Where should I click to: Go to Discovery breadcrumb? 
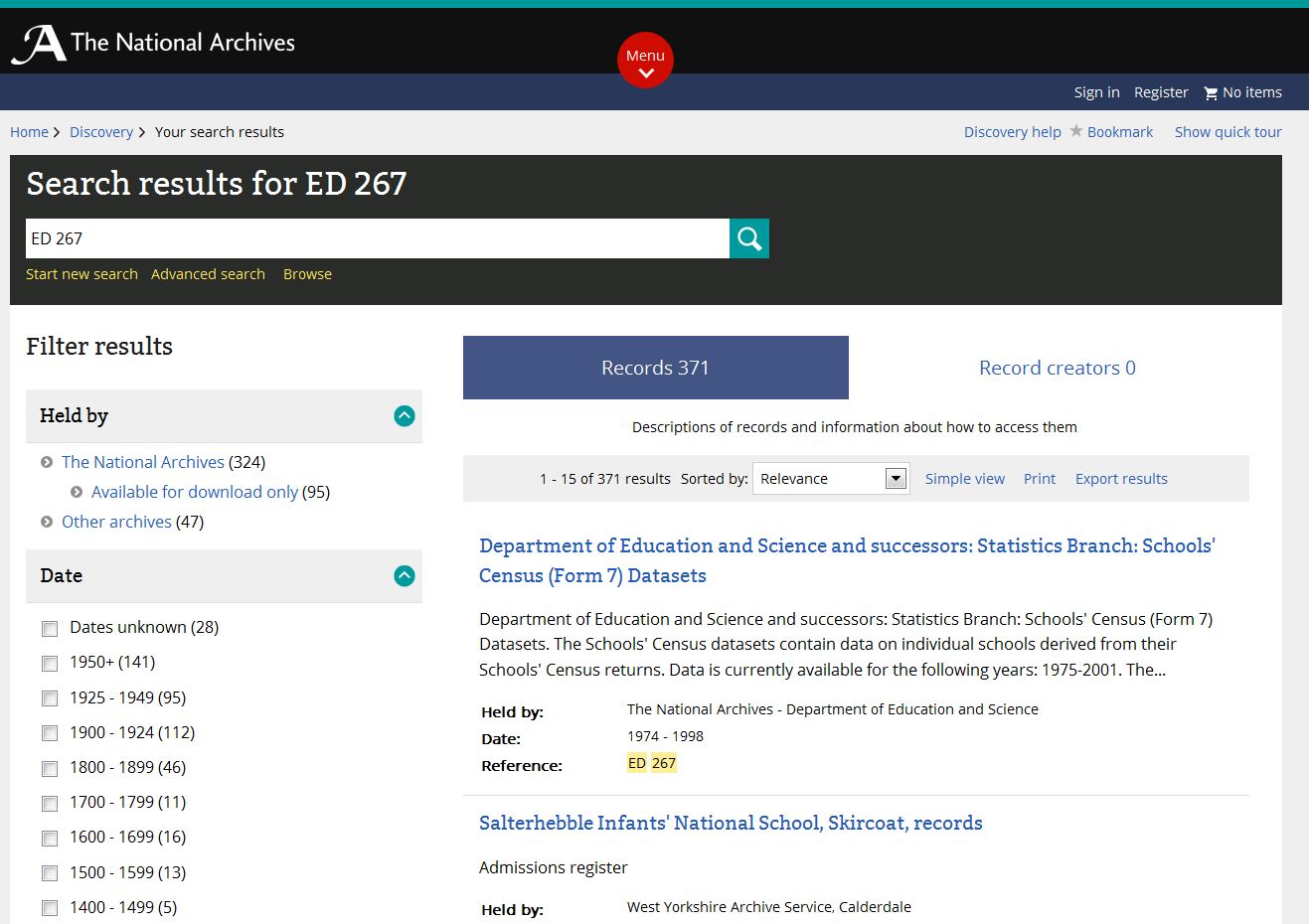coord(101,132)
